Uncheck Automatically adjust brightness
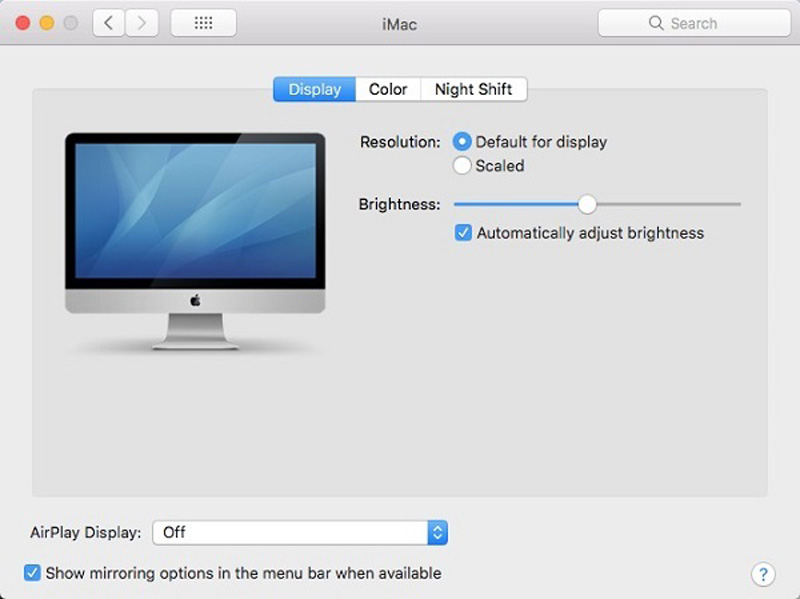Screen dimensions: 800x599 point(463,232)
